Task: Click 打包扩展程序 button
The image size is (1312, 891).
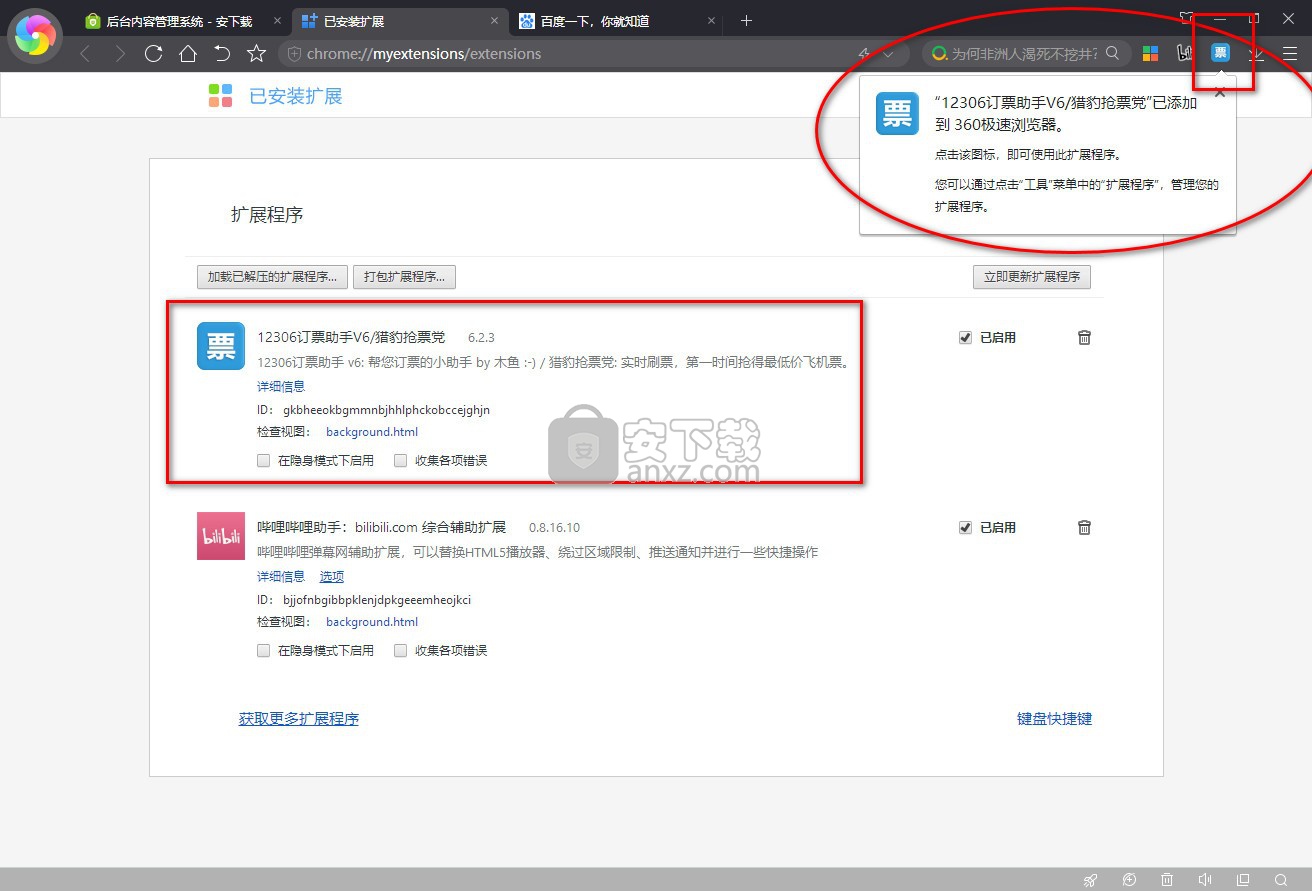Action: pyautogui.click(x=404, y=277)
